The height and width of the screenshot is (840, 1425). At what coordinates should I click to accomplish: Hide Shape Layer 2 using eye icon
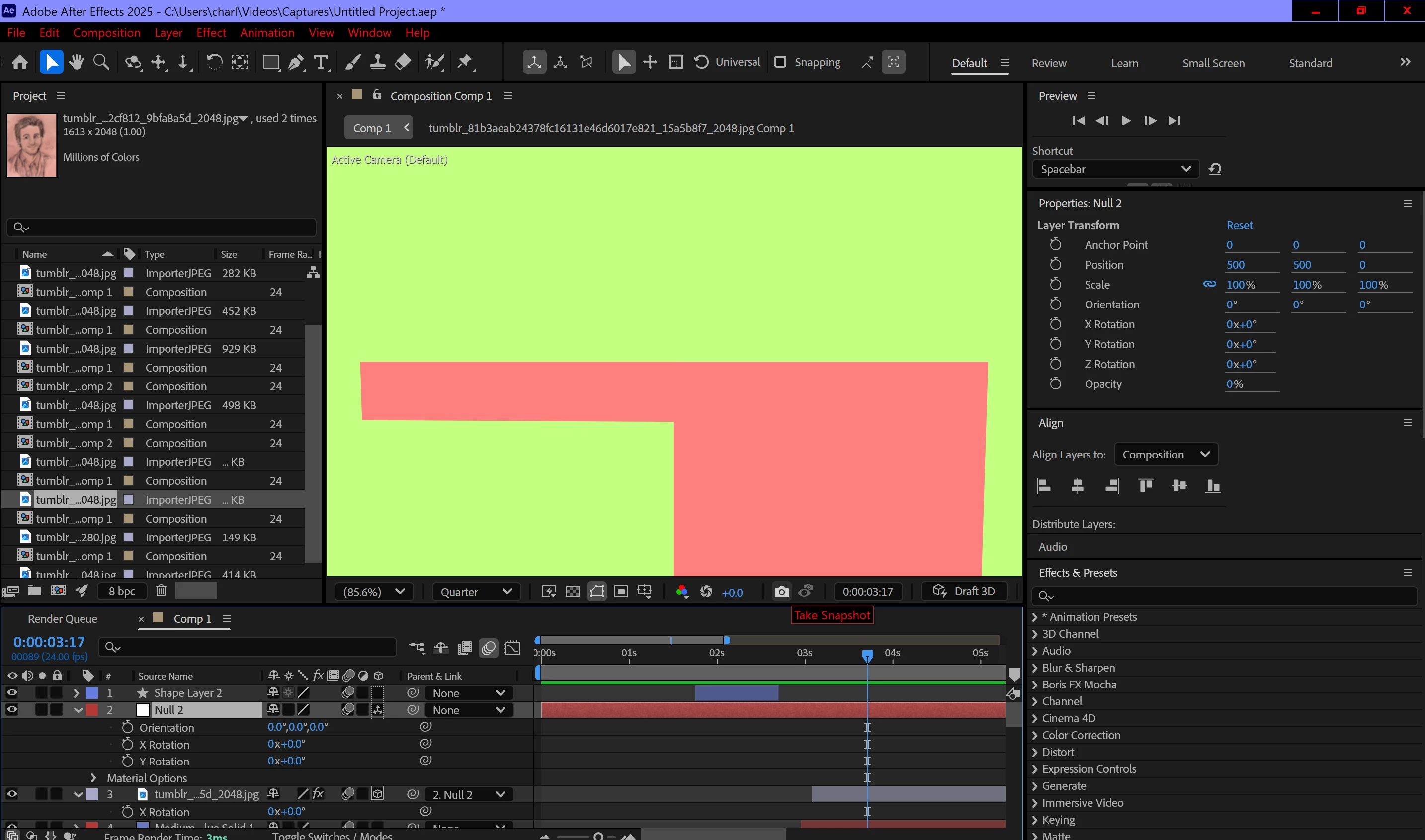12,693
